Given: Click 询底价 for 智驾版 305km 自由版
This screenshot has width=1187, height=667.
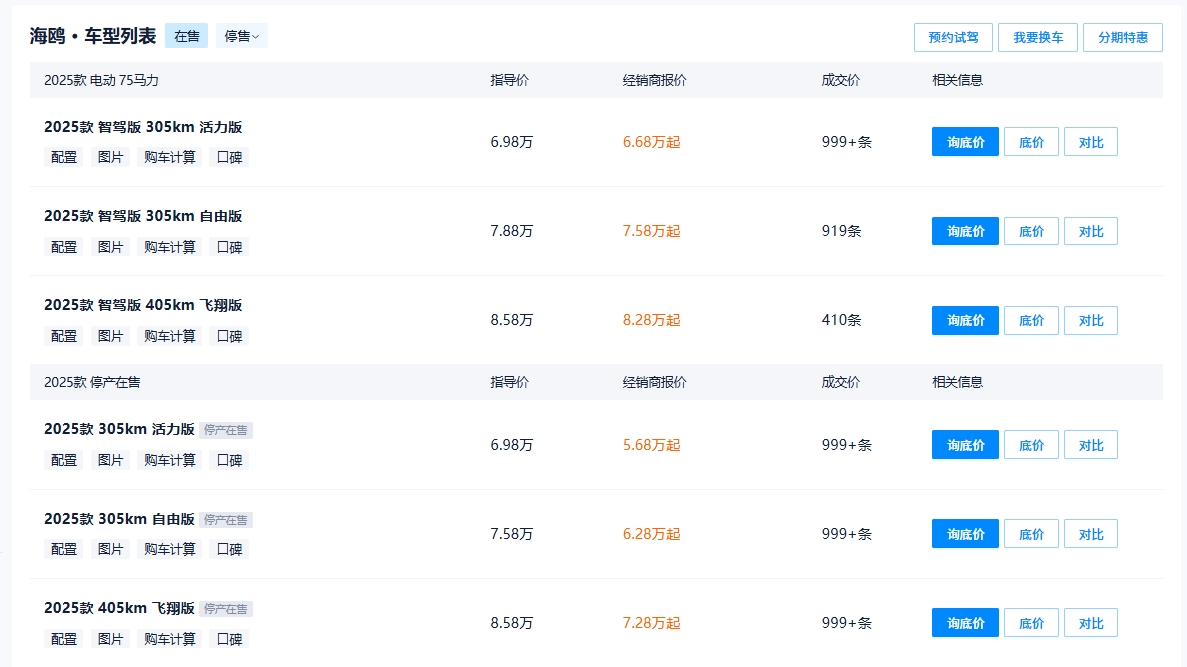Looking at the screenshot, I should coord(965,231).
